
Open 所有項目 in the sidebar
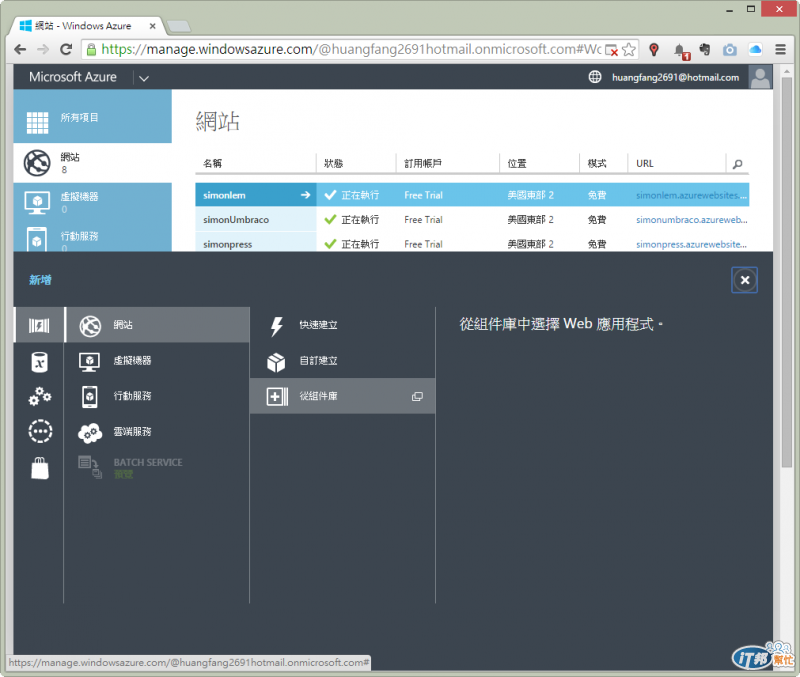click(x=92, y=116)
